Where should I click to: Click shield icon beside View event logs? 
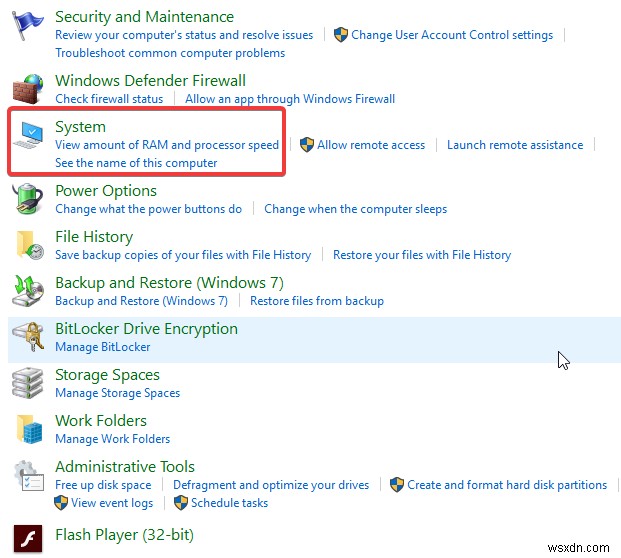pyautogui.click(x=61, y=503)
